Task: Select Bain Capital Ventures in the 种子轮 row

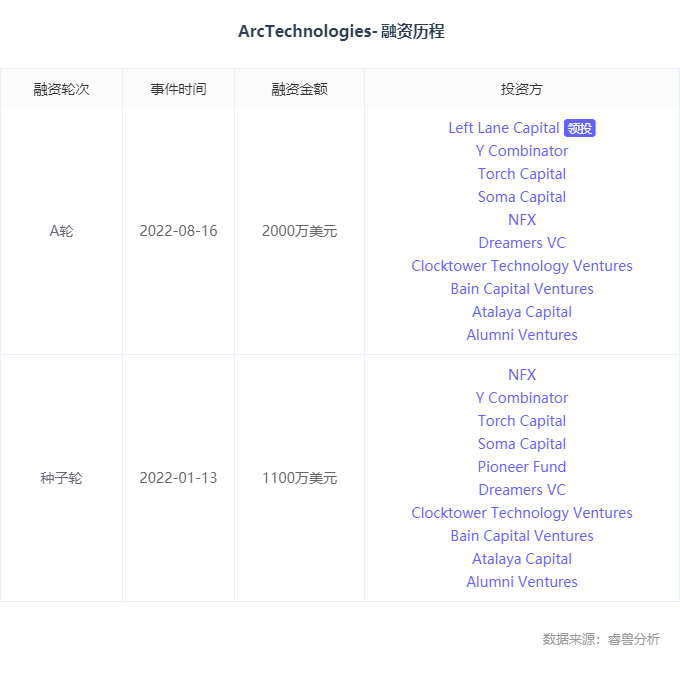Action: click(522, 536)
